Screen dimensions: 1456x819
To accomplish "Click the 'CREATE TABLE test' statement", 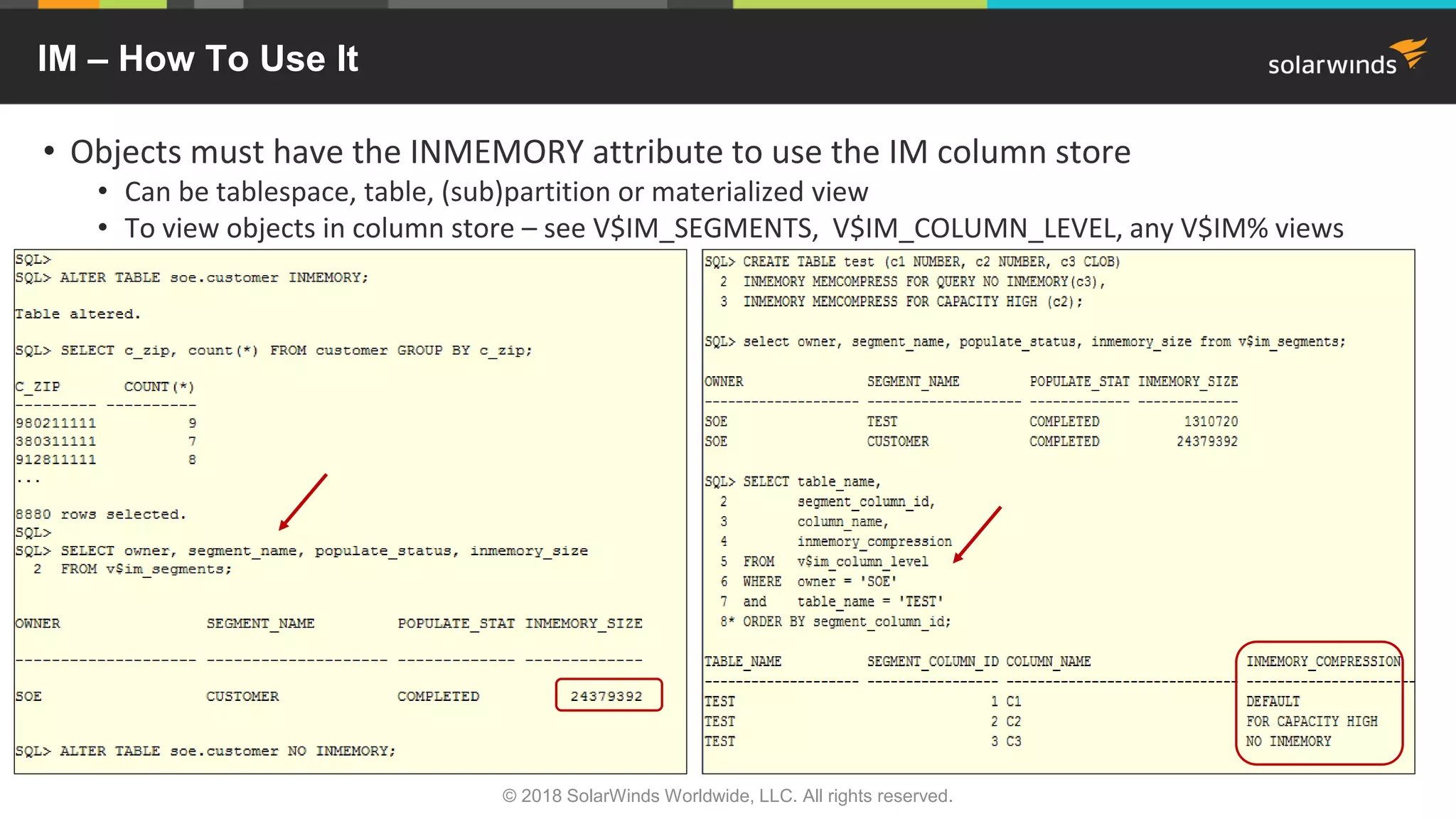I will click(931, 262).
